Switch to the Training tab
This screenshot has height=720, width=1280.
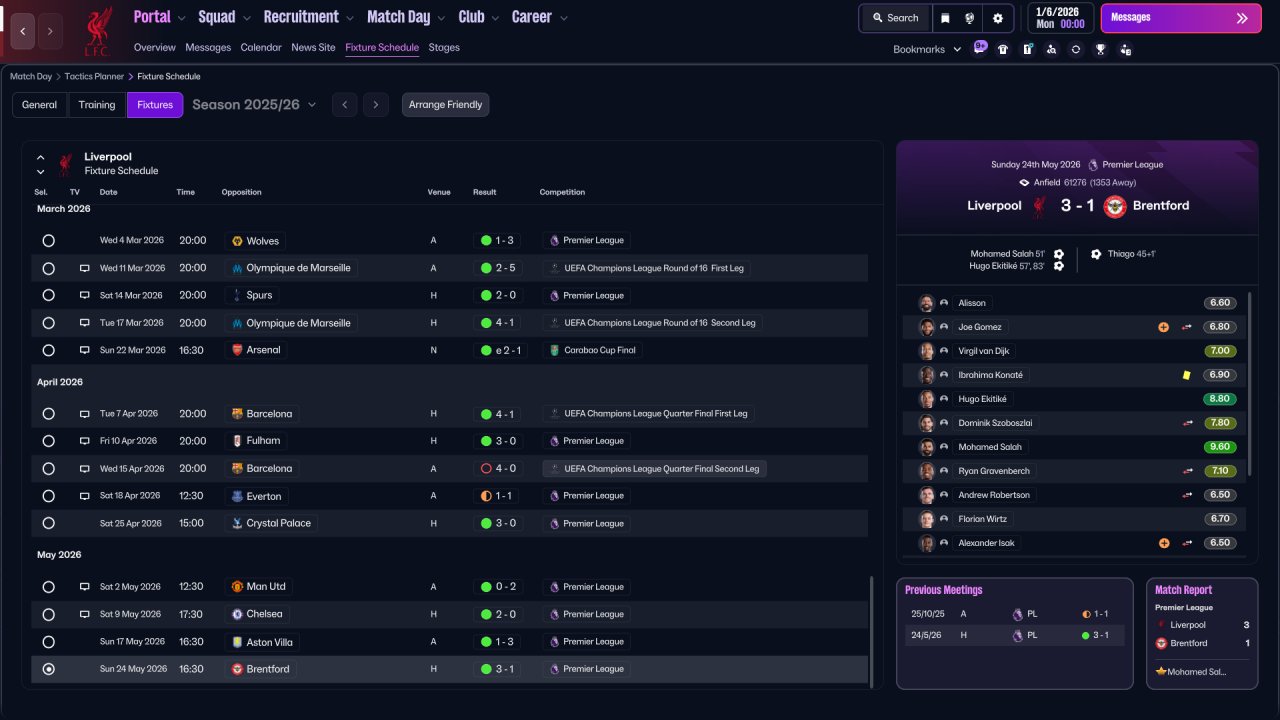[x=97, y=105]
